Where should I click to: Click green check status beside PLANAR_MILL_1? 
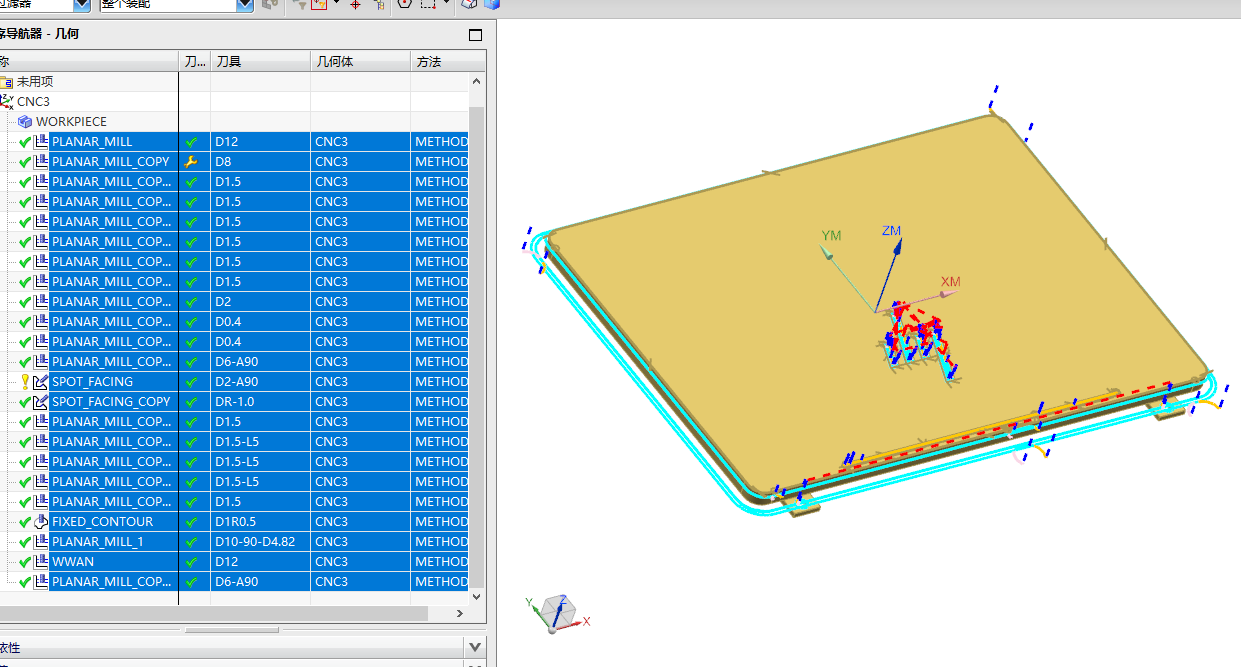[25, 542]
